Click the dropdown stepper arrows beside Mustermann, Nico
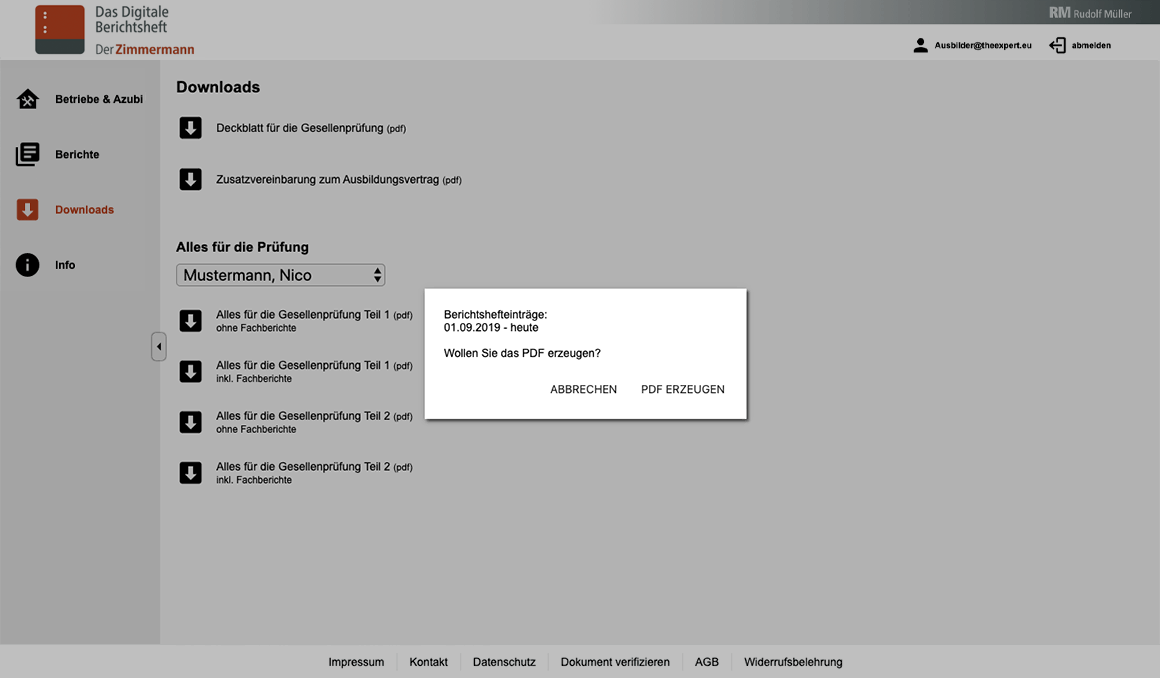Viewport: 1160px width, 678px height. (x=378, y=274)
